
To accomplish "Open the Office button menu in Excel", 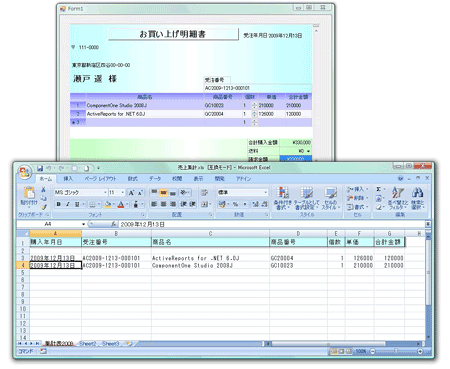I will click(x=25, y=173).
